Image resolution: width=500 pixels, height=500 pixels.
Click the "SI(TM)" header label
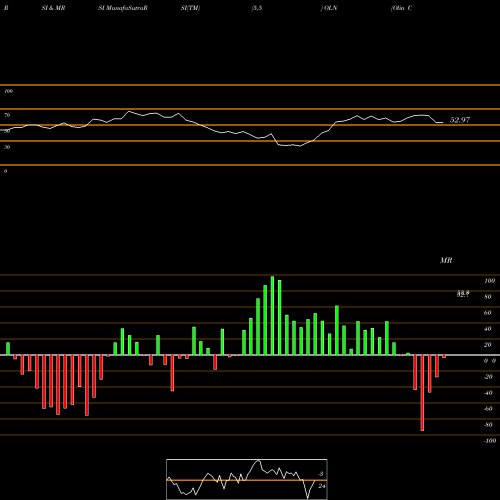point(190,8)
